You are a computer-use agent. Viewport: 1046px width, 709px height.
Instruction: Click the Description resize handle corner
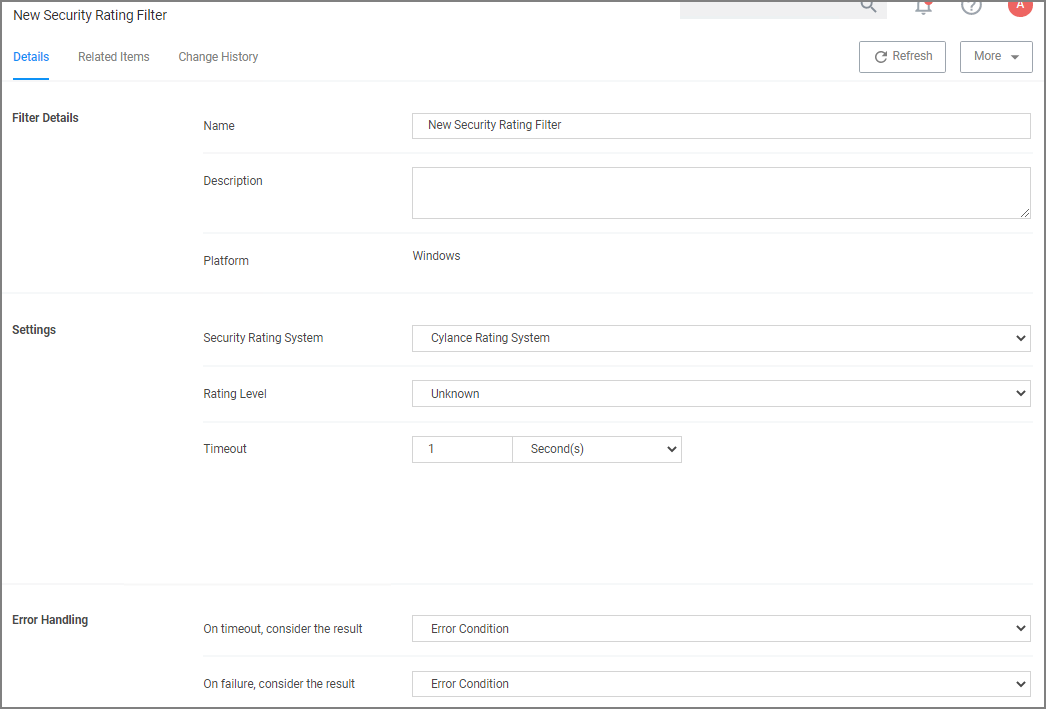point(1025,213)
